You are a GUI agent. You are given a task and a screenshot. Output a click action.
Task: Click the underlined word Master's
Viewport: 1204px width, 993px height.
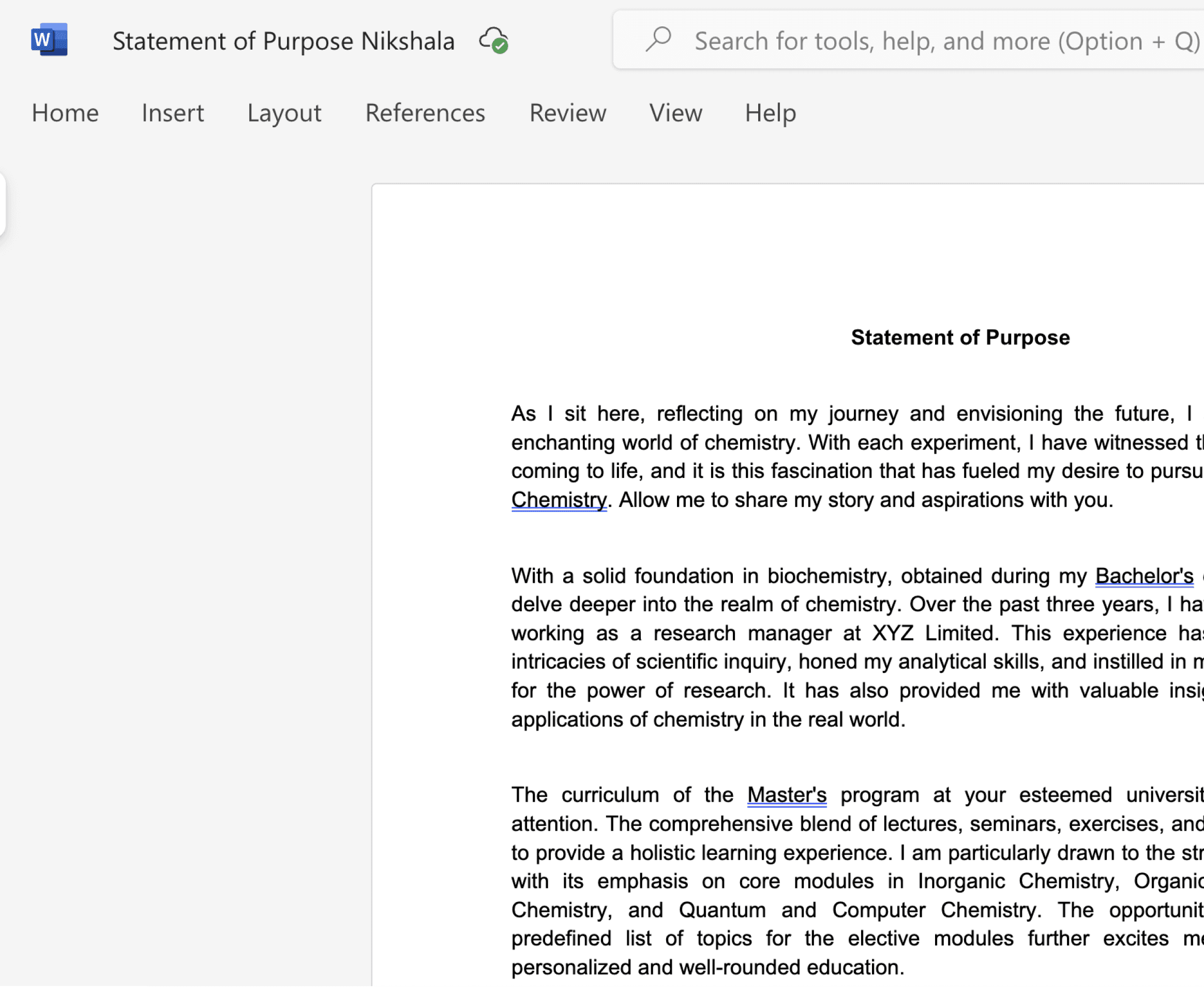pos(787,795)
